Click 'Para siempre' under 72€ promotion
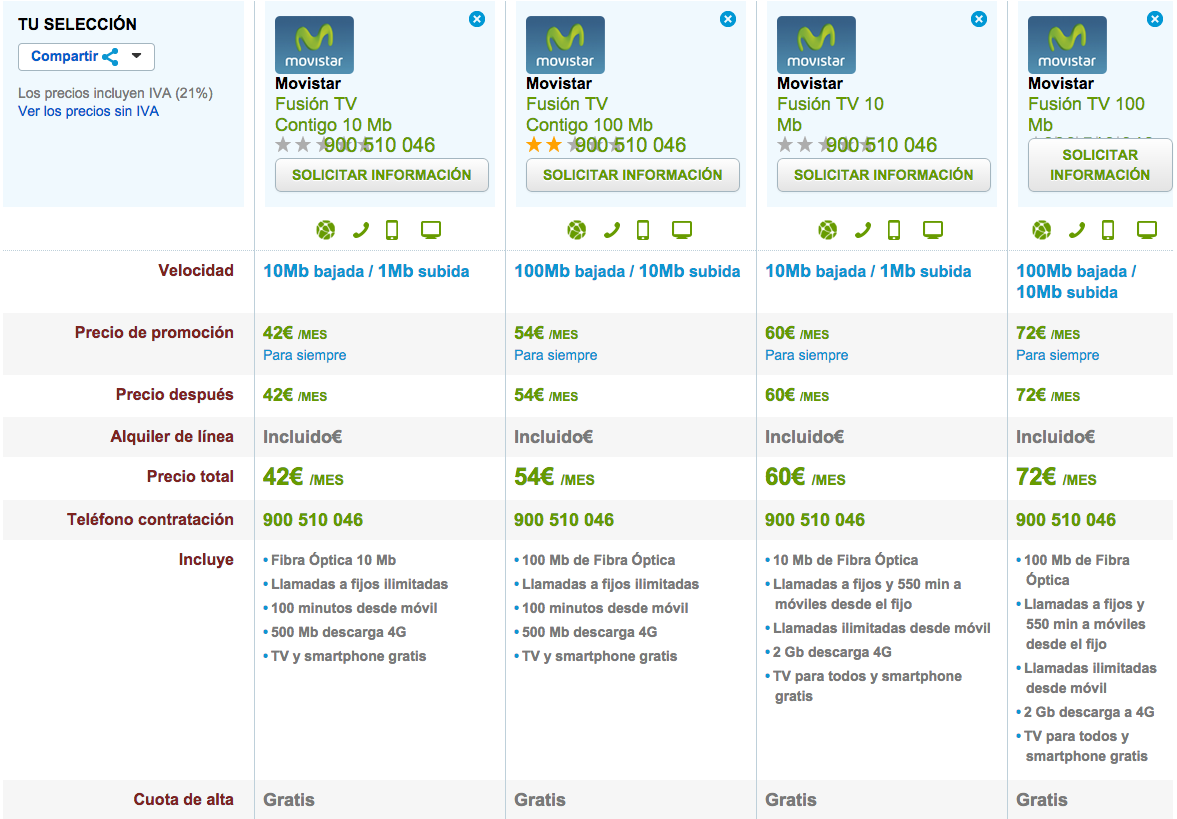1177x819 pixels. pyautogui.click(x=1058, y=355)
